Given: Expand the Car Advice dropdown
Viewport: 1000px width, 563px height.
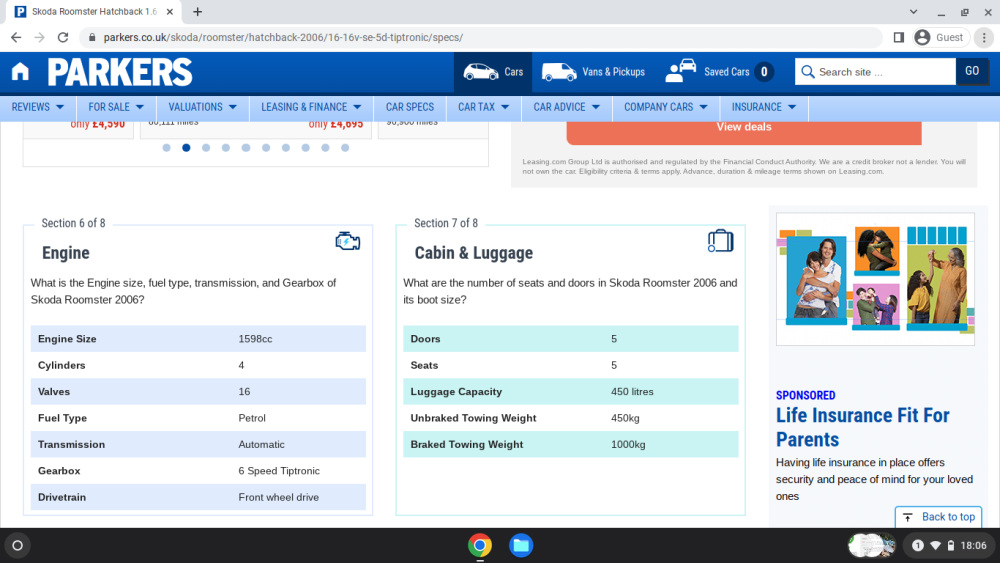Looking at the screenshot, I should click(x=566, y=107).
